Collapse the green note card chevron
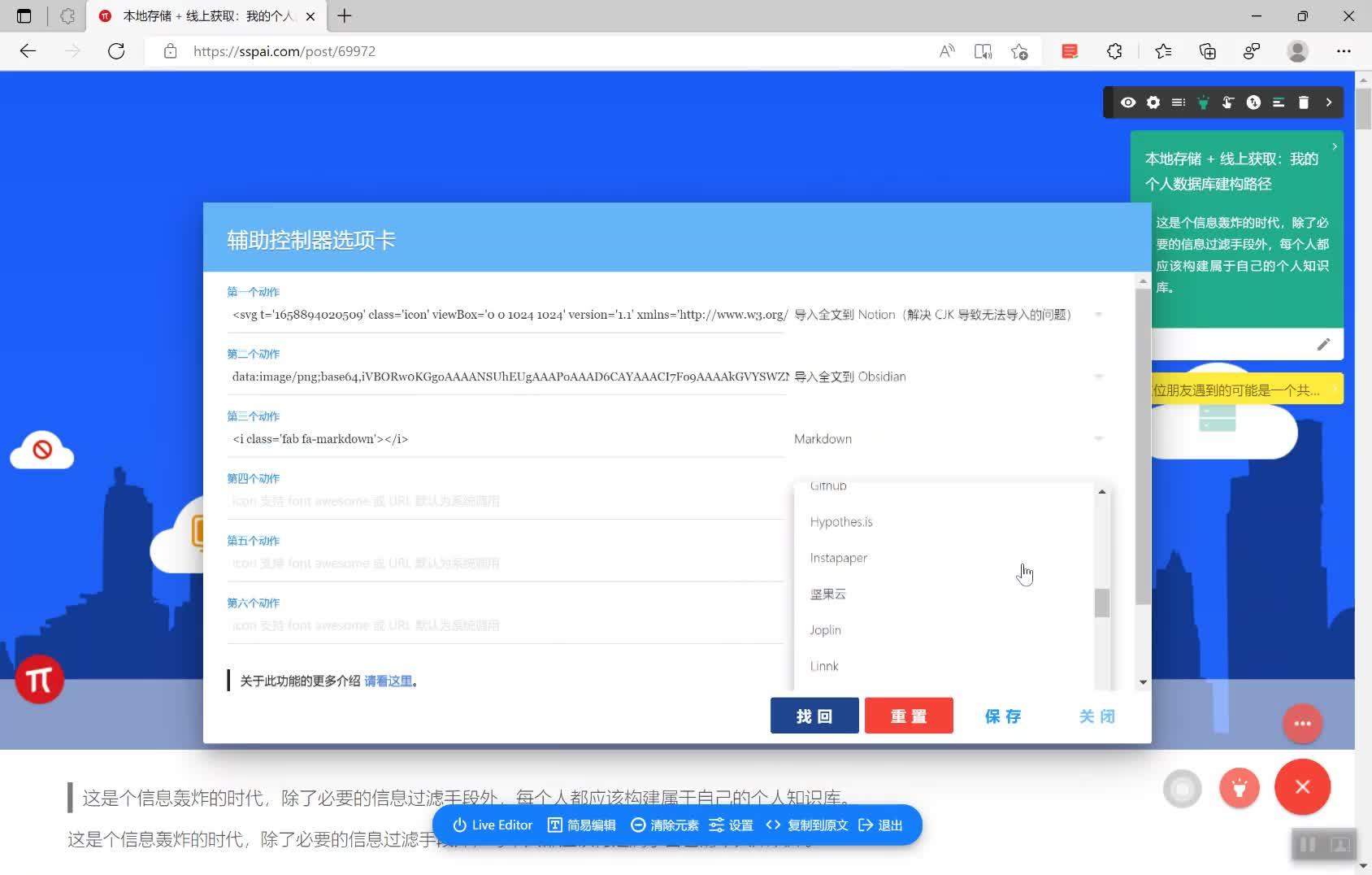The width and height of the screenshot is (1372, 875). pyautogui.click(x=1334, y=146)
